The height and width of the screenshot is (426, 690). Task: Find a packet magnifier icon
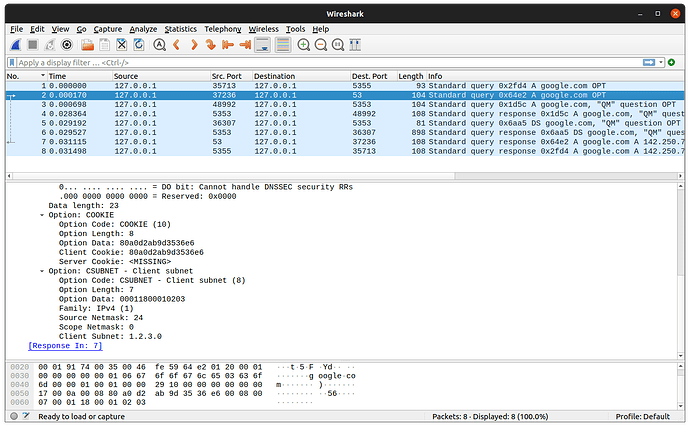pos(159,45)
